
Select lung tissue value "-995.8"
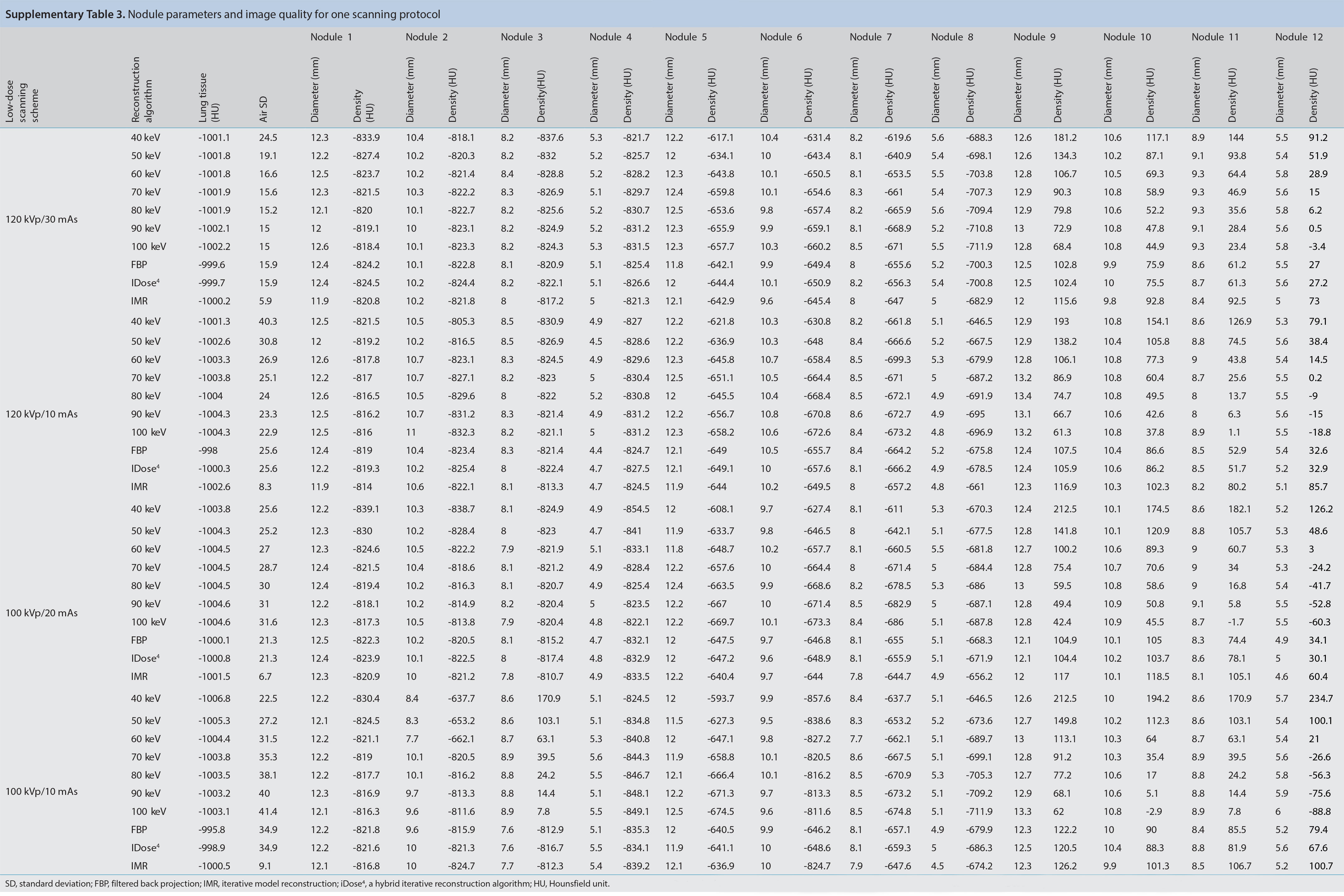pyautogui.click(x=211, y=830)
